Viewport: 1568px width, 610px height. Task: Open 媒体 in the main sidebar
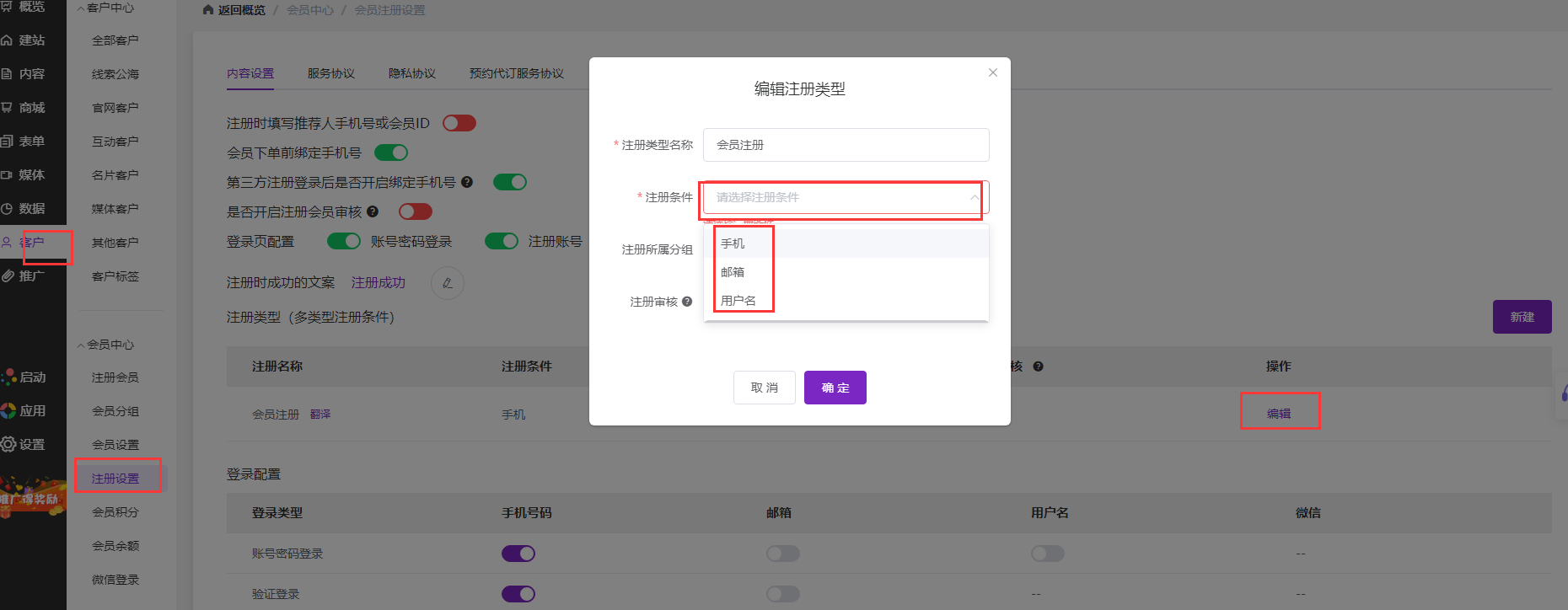pyautogui.click(x=24, y=175)
